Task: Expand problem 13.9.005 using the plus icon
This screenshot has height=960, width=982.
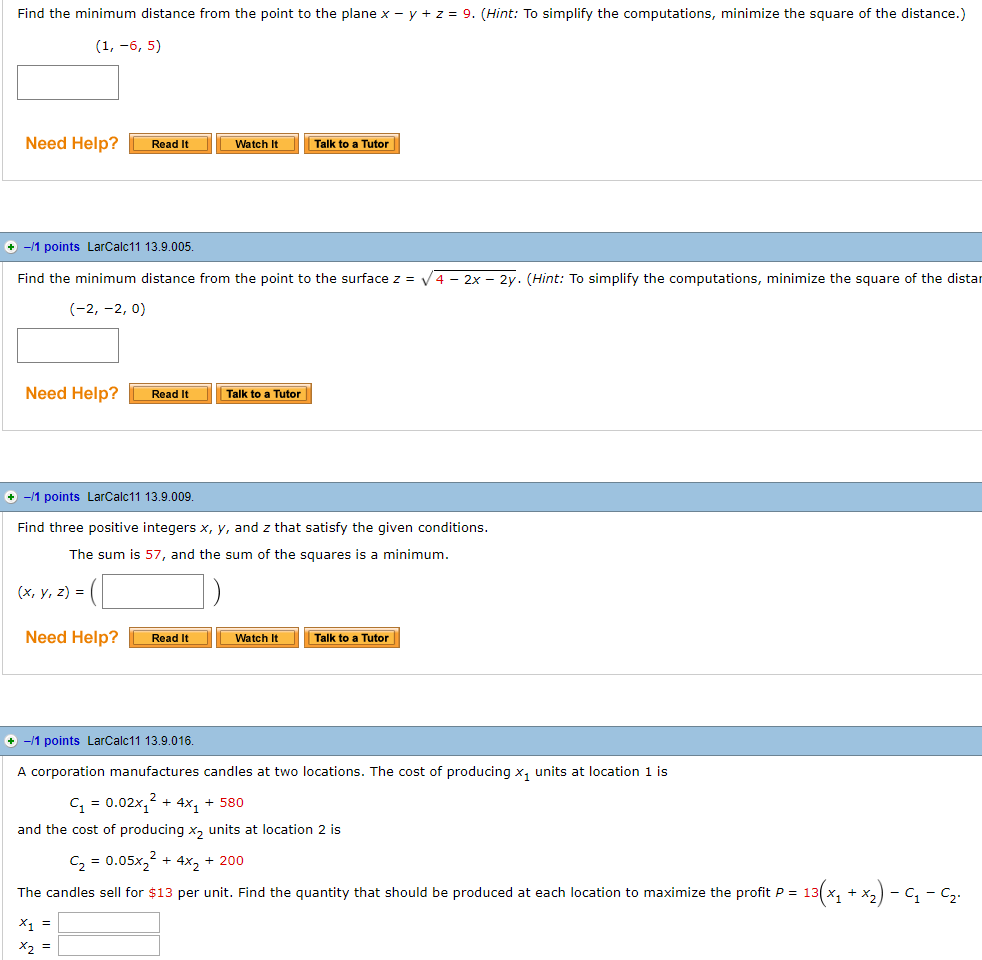Action: 10,246
